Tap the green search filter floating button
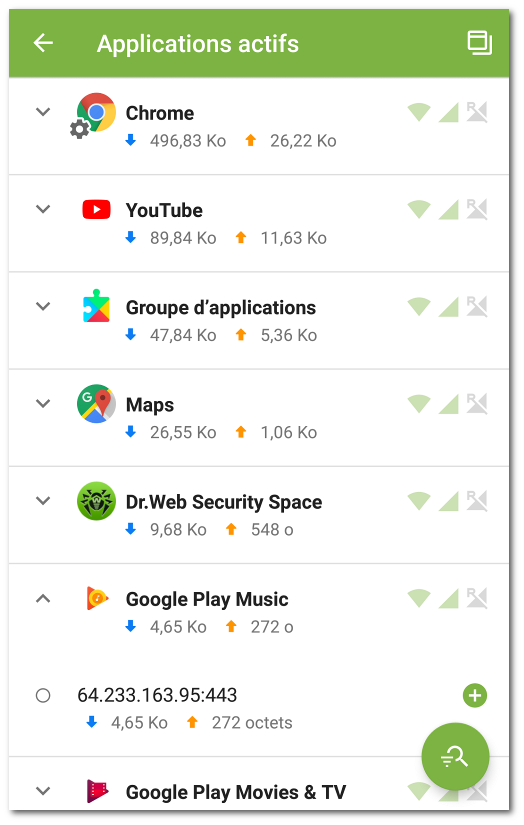Image resolution: width=524 pixels, height=825 pixels. [x=455, y=757]
